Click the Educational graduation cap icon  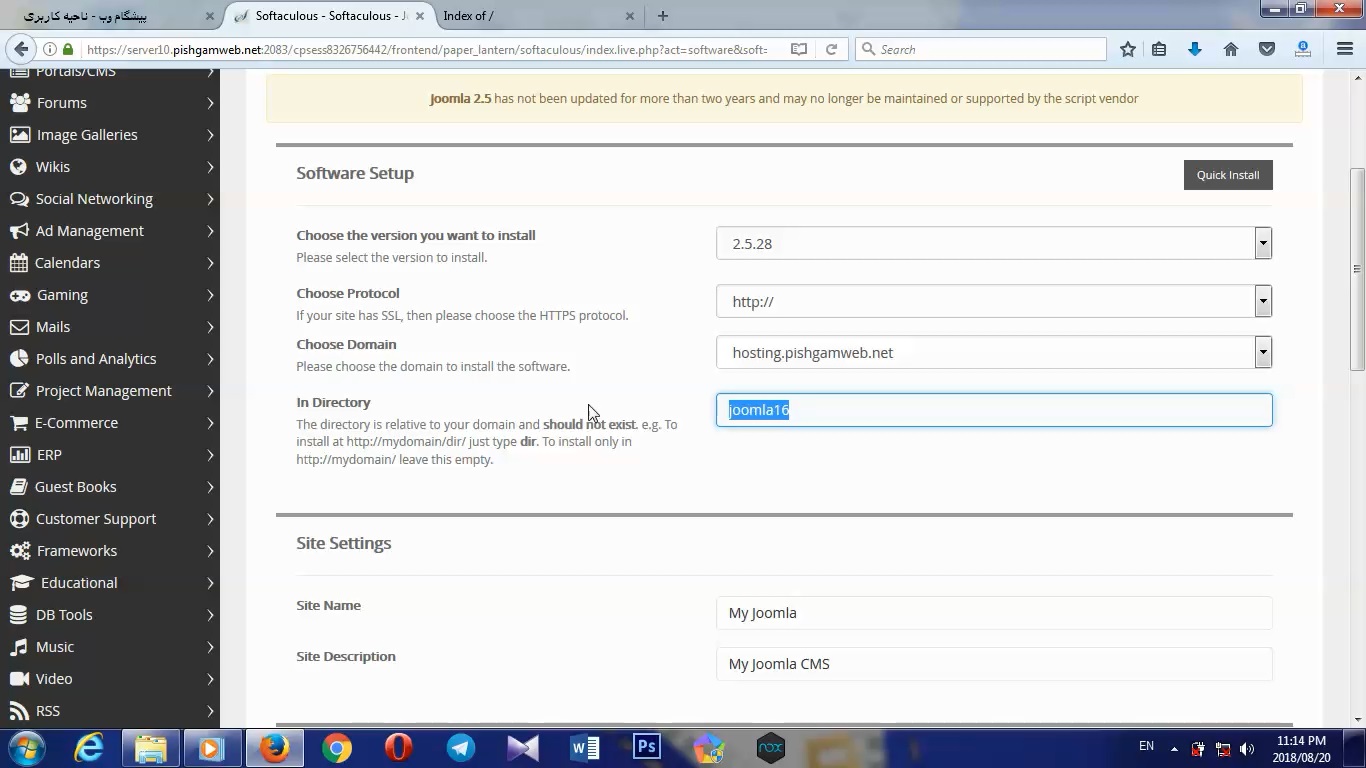(21, 583)
